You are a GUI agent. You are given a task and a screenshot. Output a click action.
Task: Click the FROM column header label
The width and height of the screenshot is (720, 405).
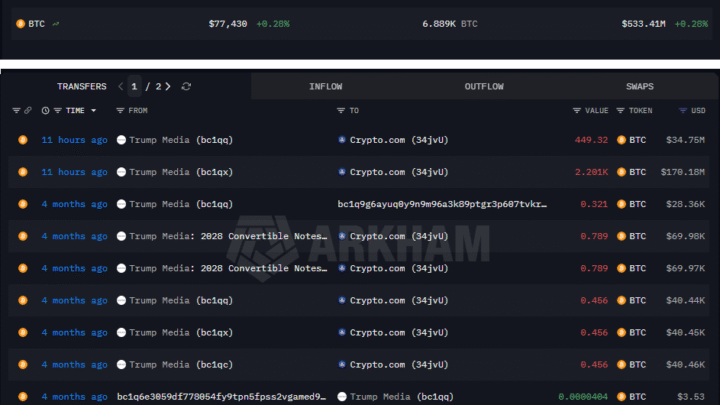(x=138, y=111)
